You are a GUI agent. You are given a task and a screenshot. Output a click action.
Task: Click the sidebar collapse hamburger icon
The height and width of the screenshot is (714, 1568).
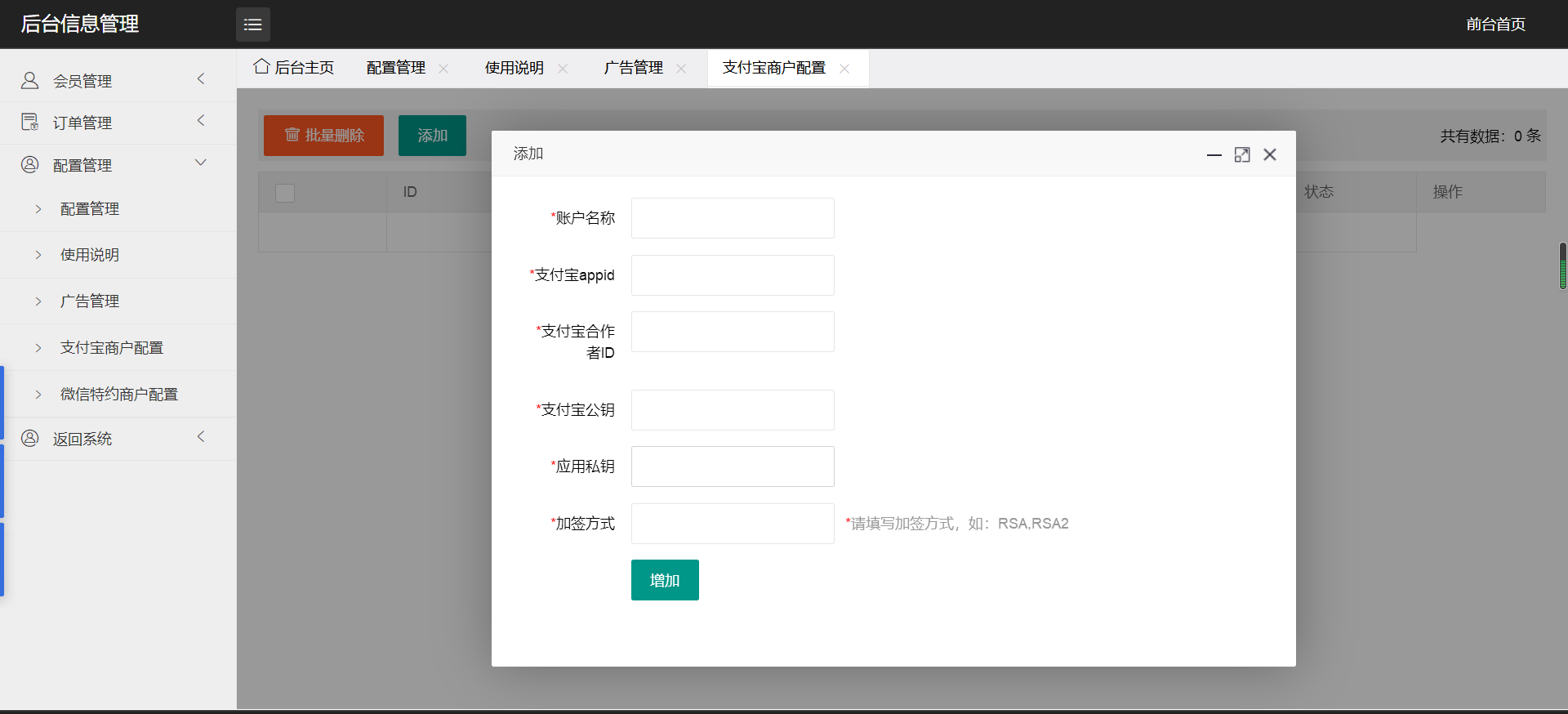[253, 25]
